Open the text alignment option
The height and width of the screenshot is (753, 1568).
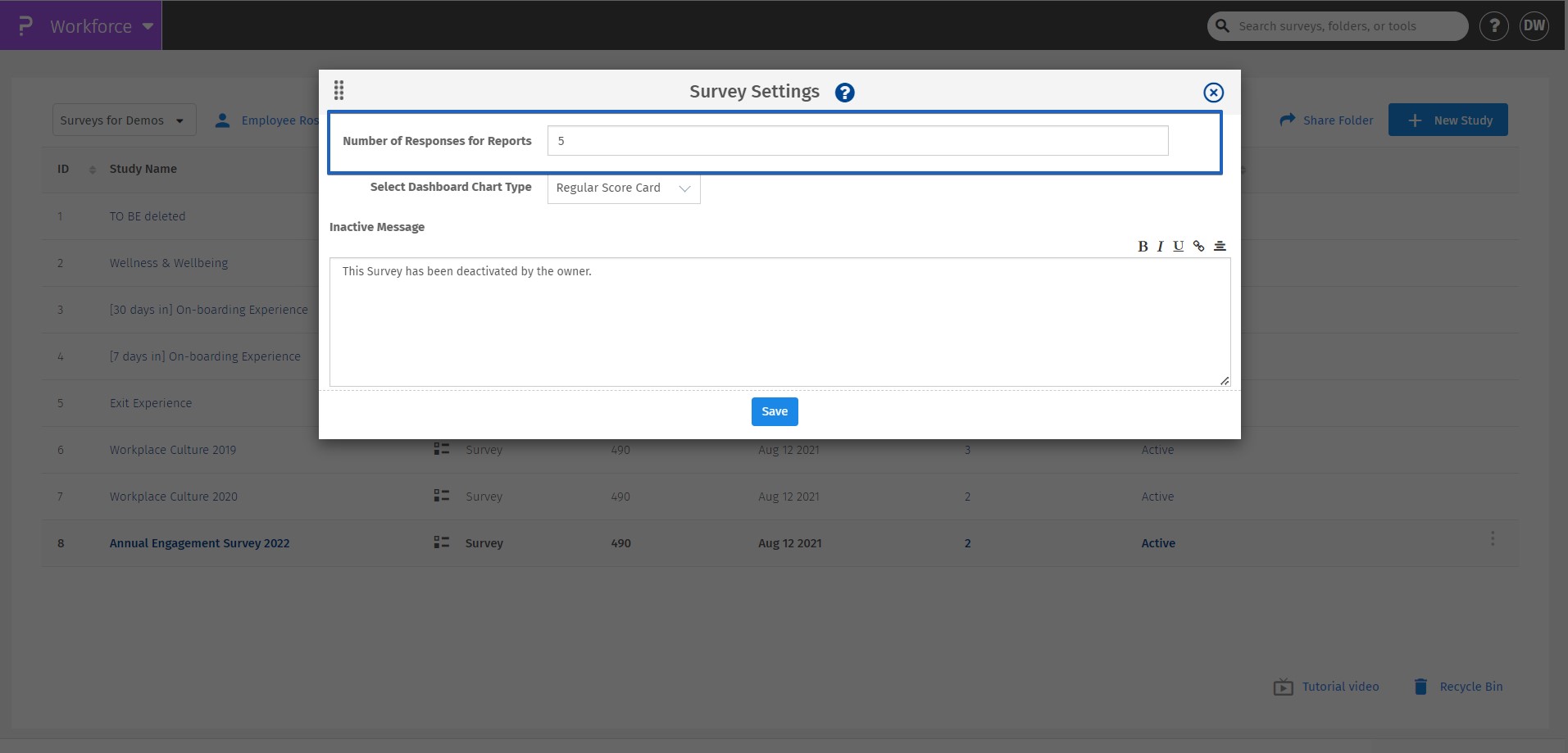click(1220, 246)
